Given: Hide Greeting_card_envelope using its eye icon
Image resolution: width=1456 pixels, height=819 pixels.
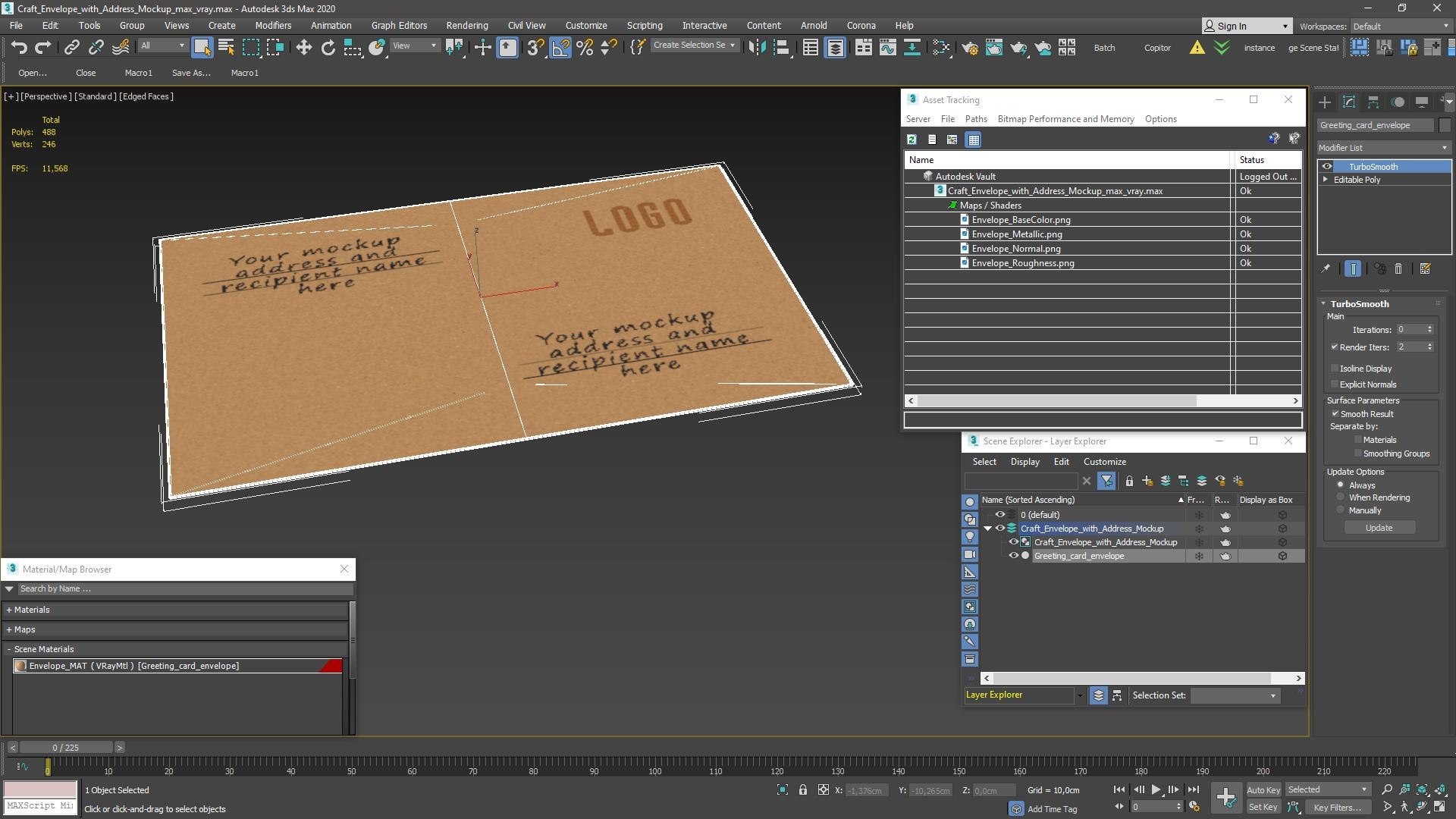Looking at the screenshot, I should coord(1013,555).
